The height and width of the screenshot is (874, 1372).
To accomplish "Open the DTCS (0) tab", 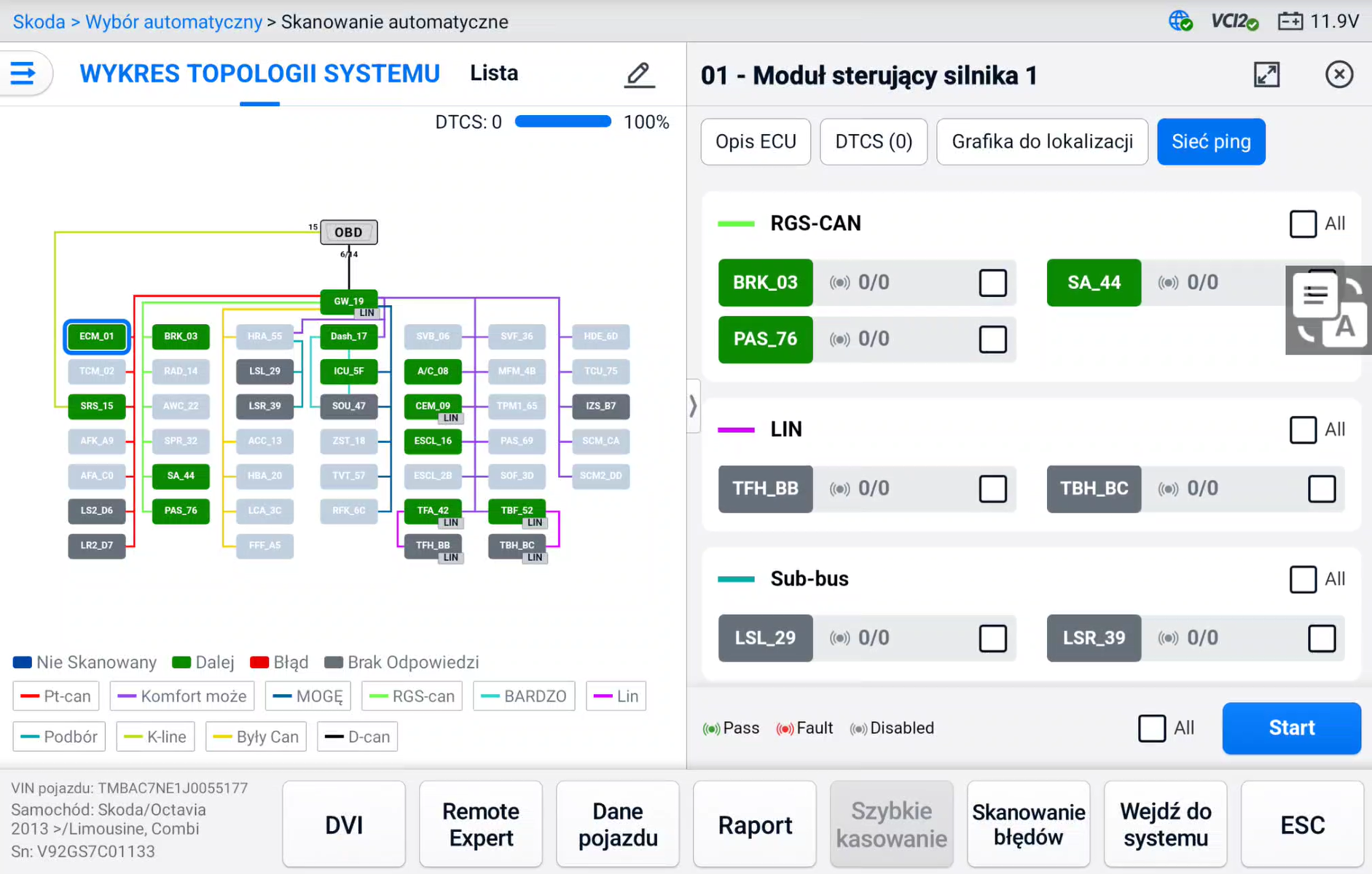I will 873,142.
